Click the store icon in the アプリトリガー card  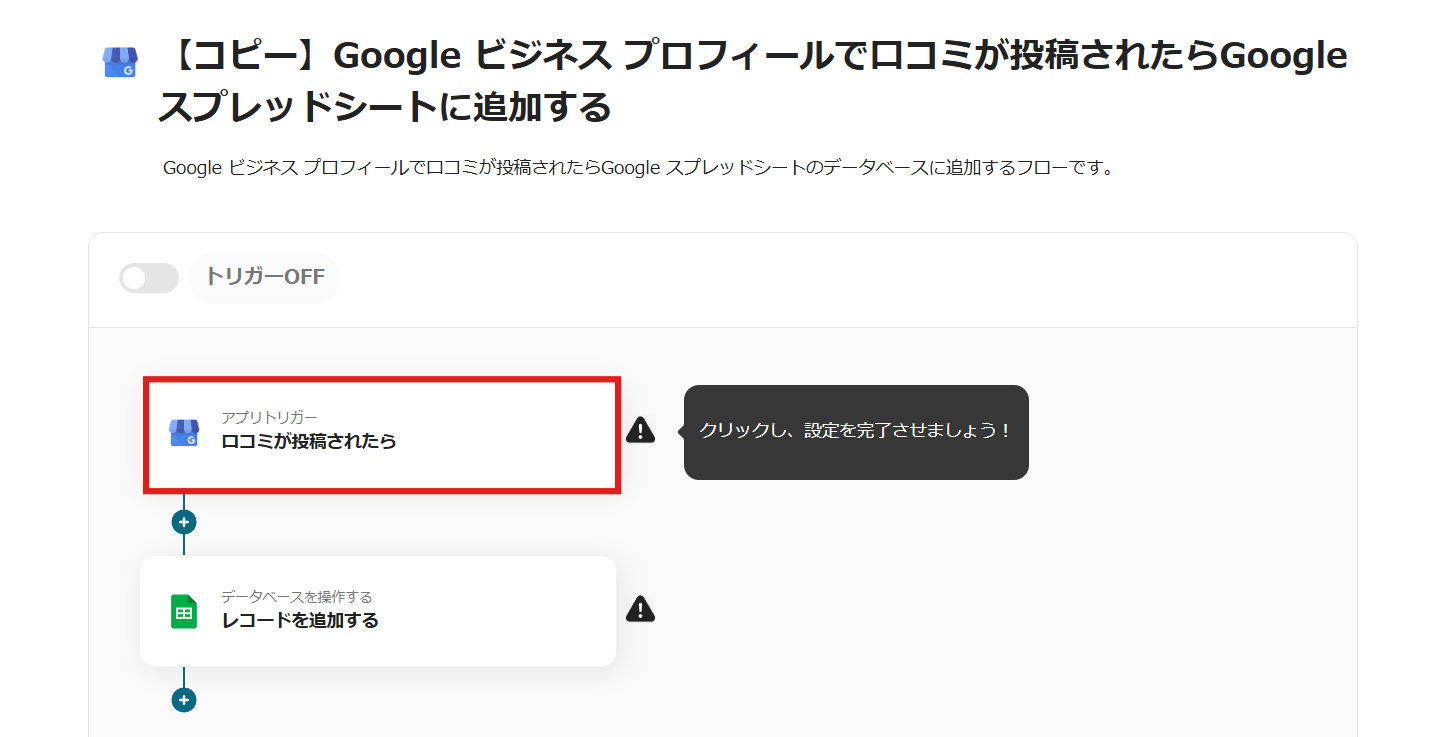184,432
